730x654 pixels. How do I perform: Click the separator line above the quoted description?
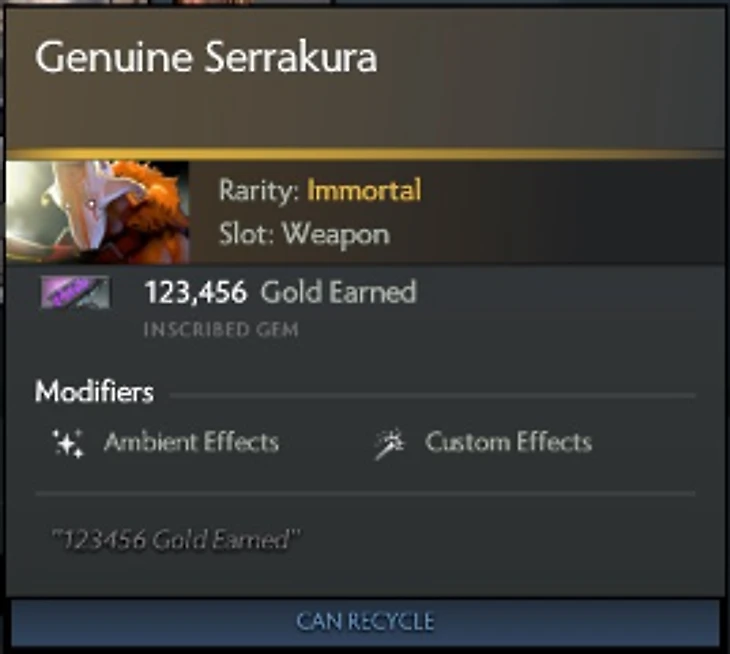[365, 493]
